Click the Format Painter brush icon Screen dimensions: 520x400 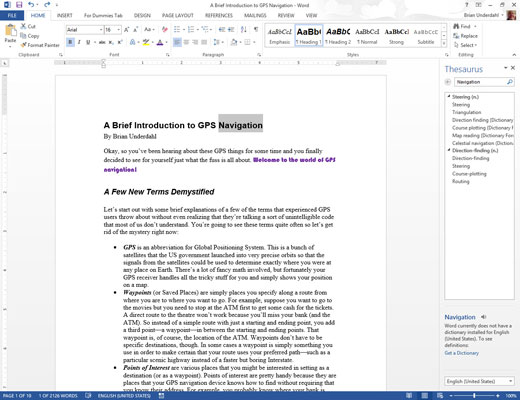pos(23,45)
